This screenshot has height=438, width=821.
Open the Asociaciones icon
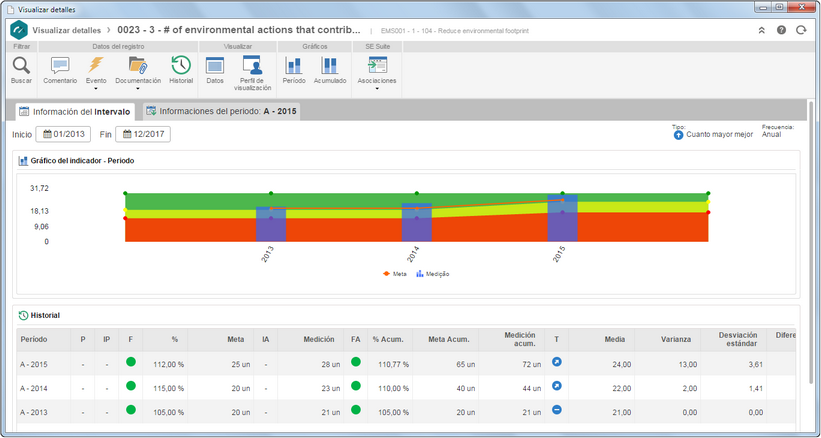(376, 65)
